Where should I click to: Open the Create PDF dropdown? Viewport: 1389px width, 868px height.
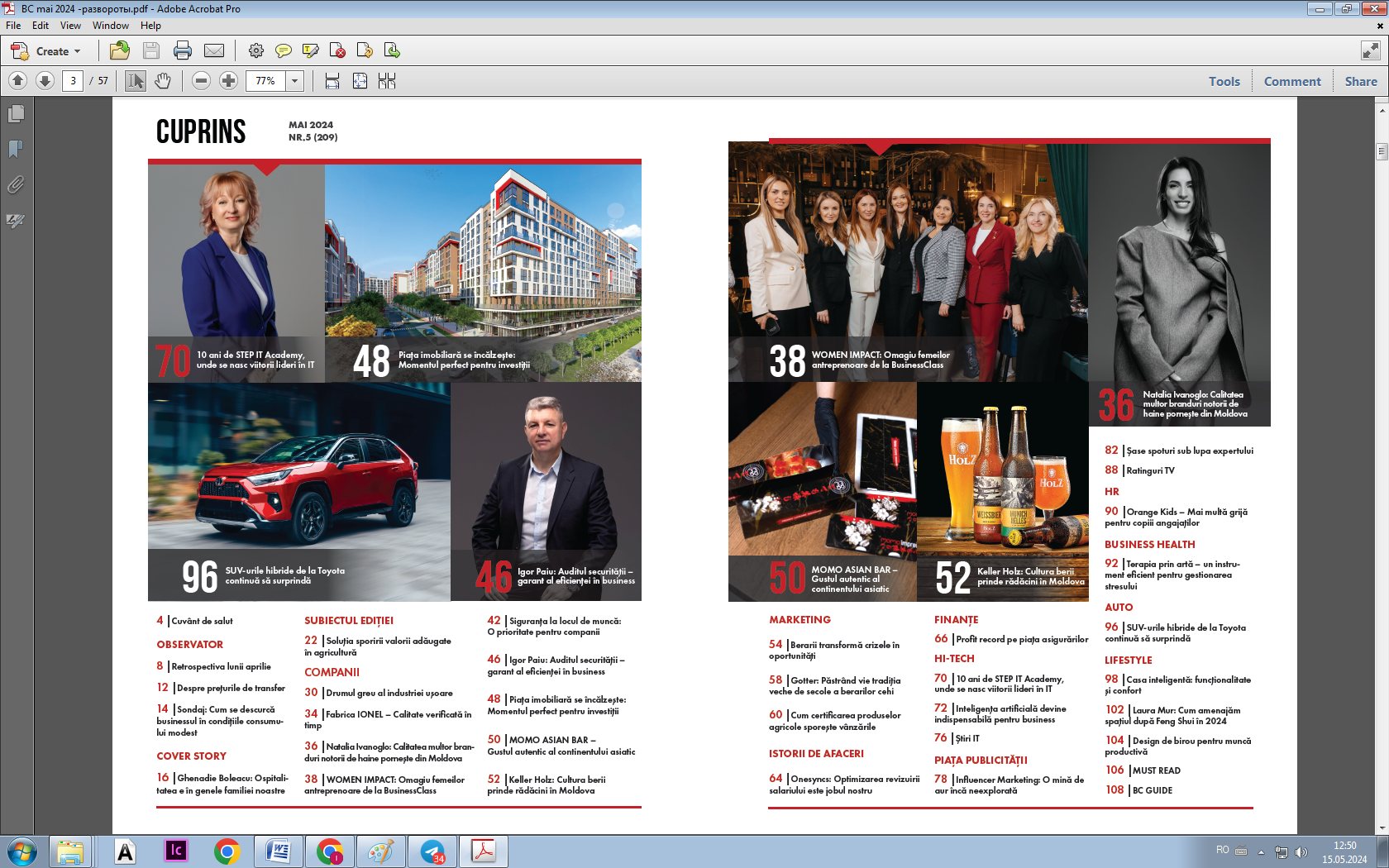point(45,51)
